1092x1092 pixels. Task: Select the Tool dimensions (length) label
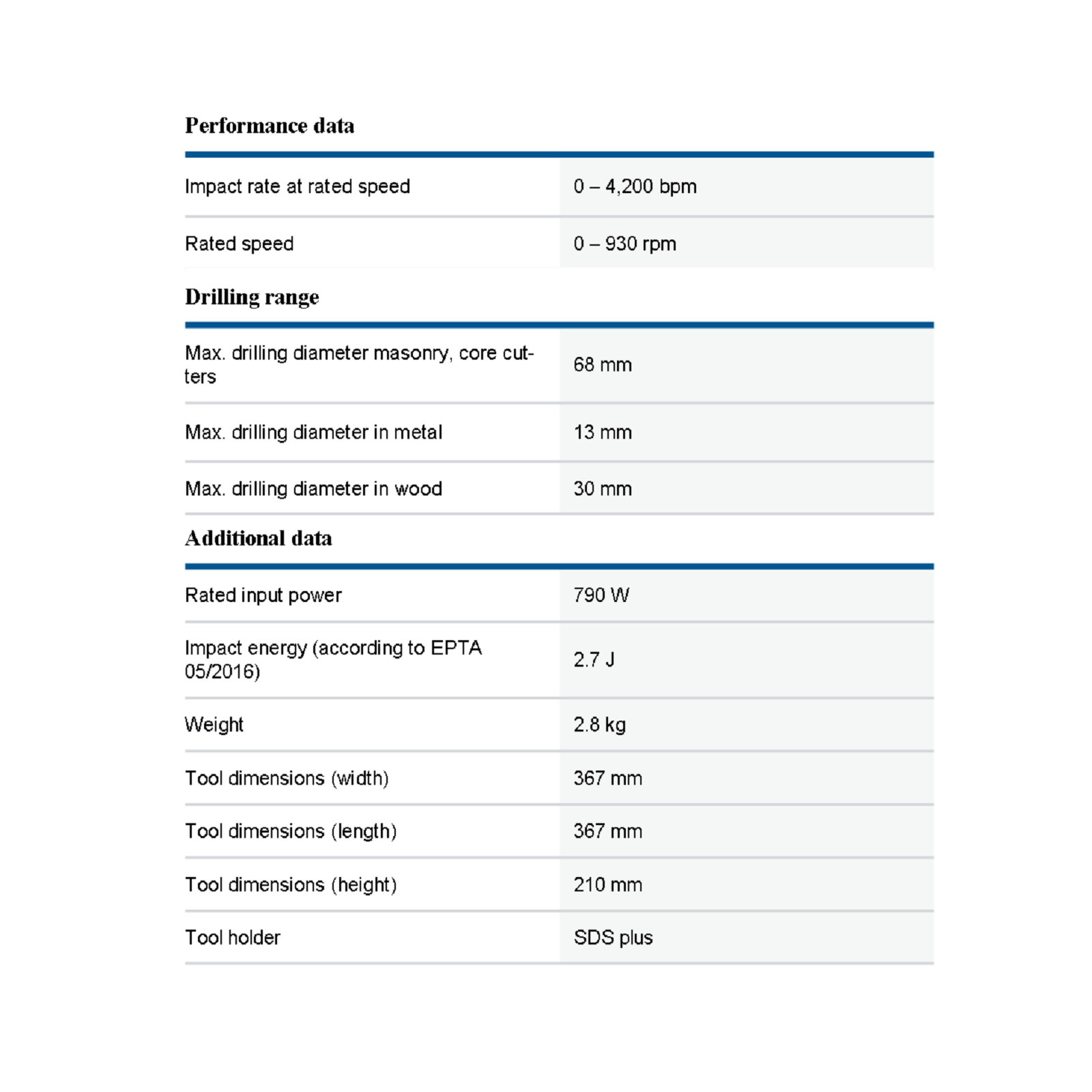tap(291, 831)
